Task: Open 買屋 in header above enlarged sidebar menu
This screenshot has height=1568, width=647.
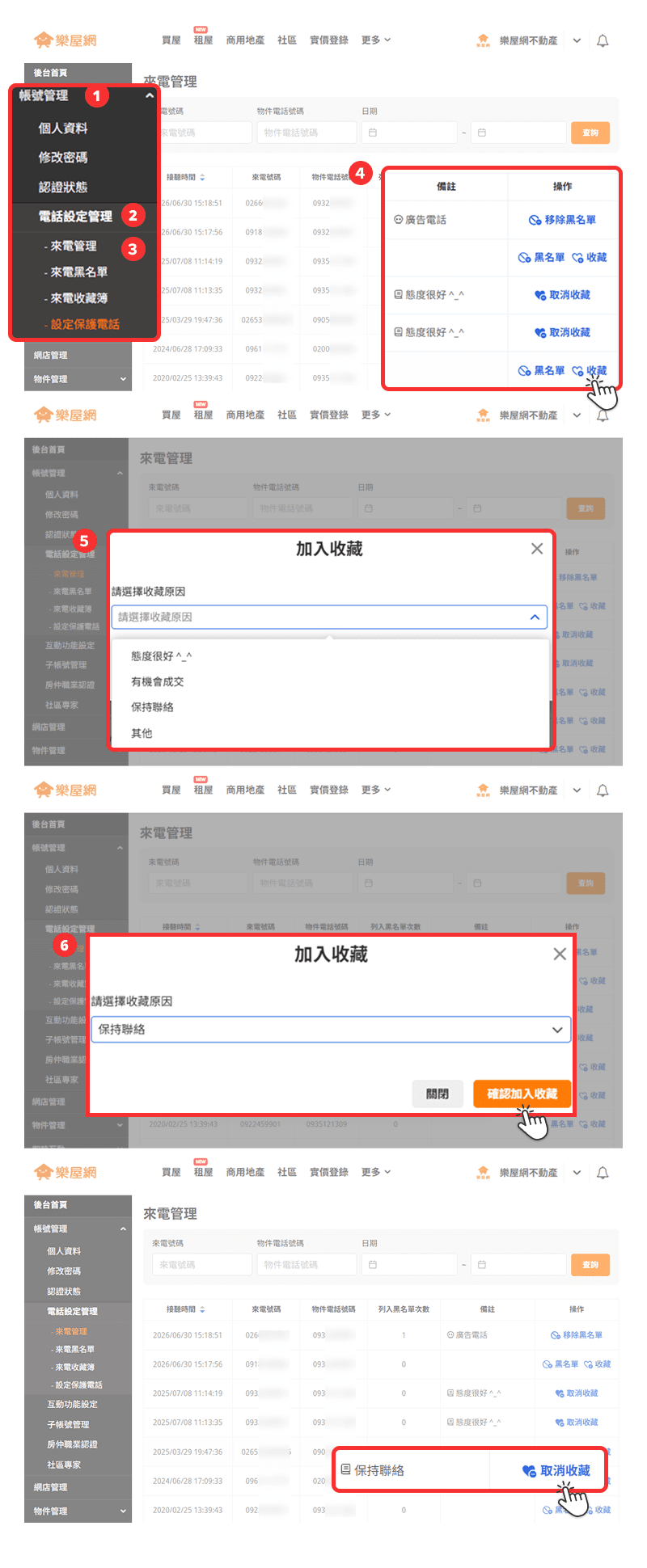Action: [x=171, y=40]
